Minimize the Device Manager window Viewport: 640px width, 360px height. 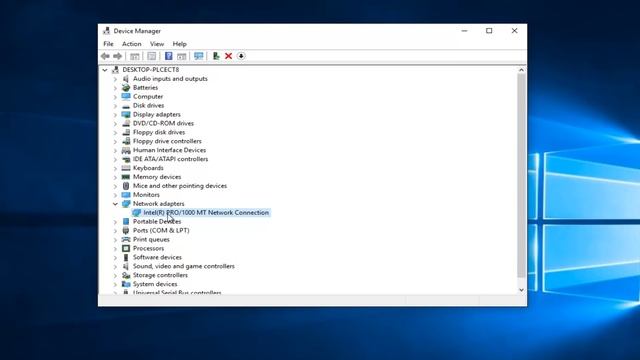tap(464, 31)
